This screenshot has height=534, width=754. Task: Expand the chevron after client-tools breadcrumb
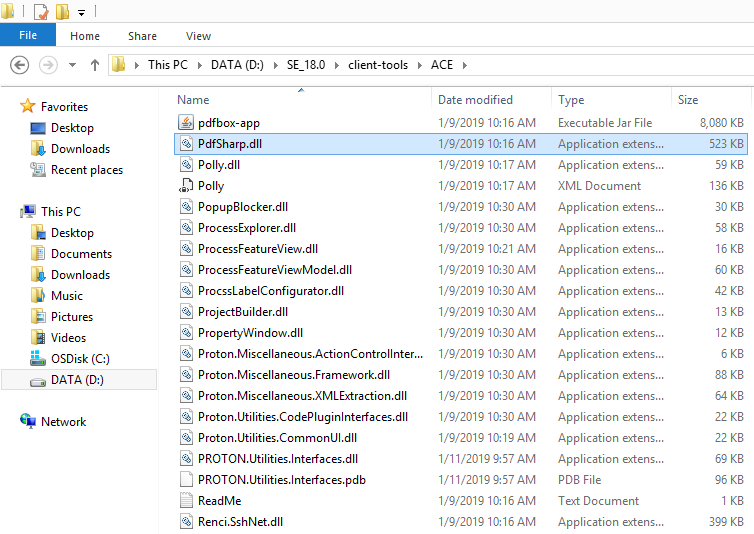(419, 65)
